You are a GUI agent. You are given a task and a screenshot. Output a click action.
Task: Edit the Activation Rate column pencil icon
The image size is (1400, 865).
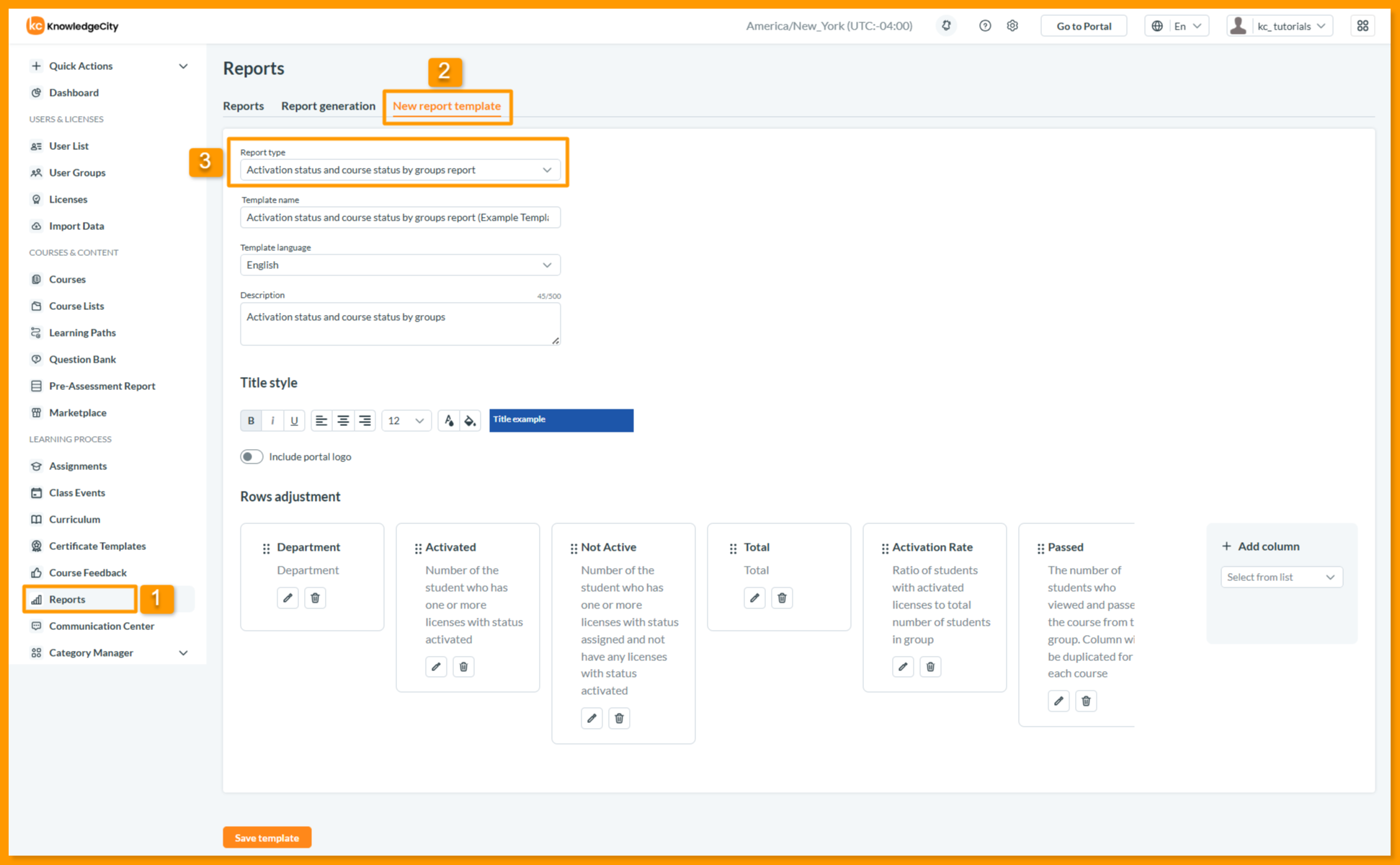coord(903,667)
